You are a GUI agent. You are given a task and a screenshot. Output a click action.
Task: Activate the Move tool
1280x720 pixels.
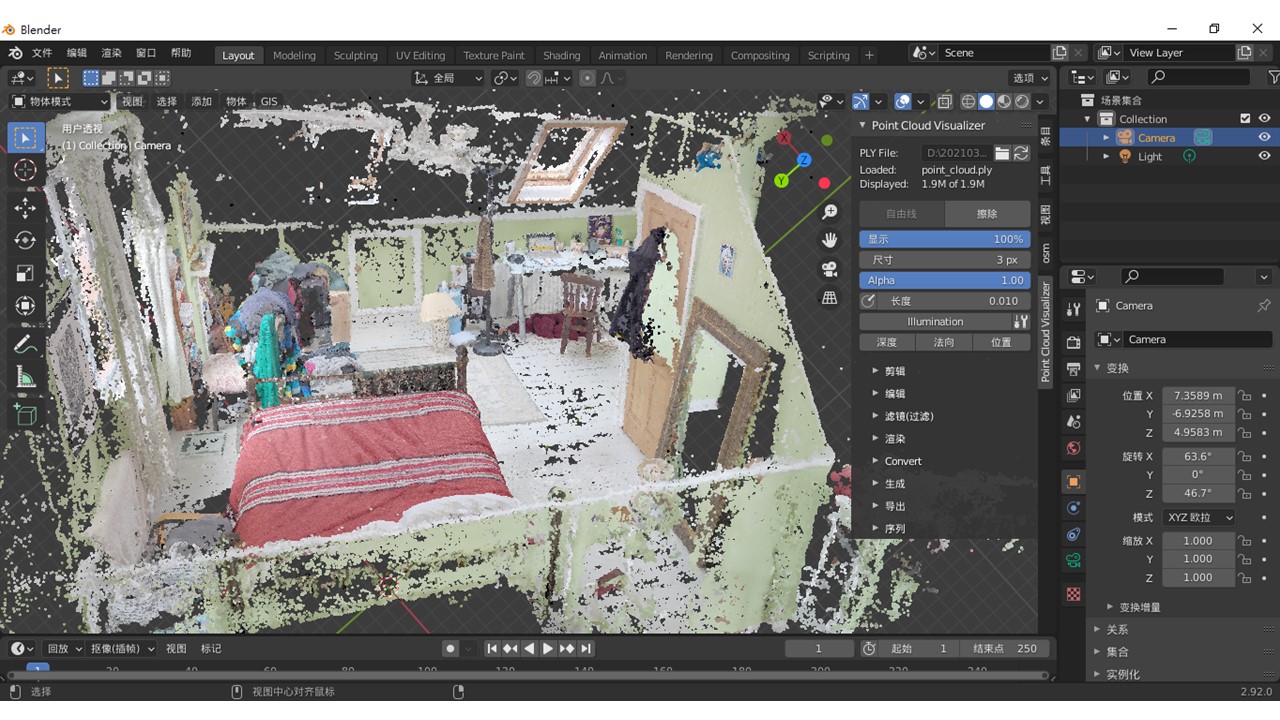[26, 207]
